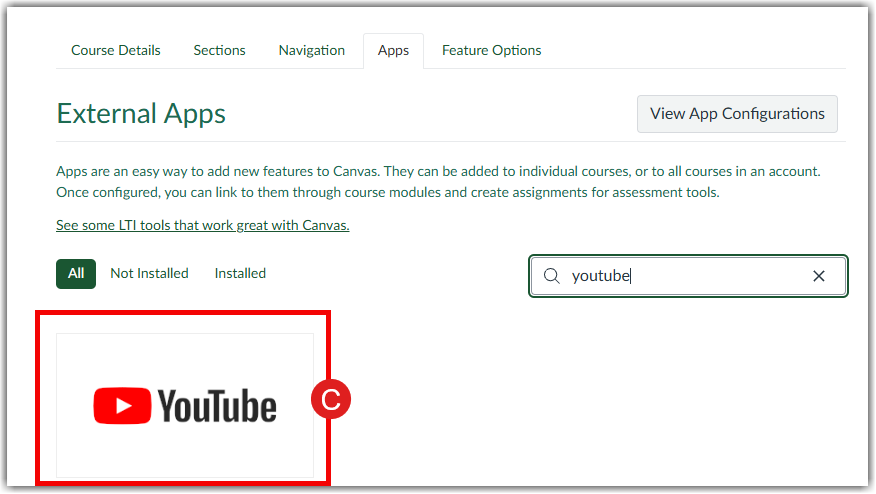Click the 'Apps are an easy way' description line

click(438, 171)
